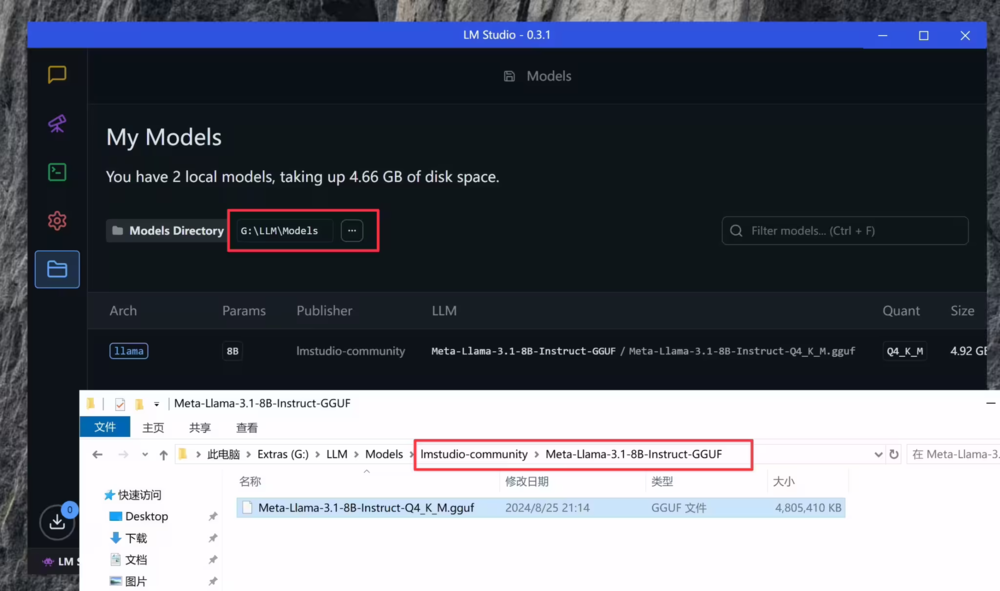This screenshot has height=591, width=1000.
Task: Expand the quick access toolbar customization arrow
Action: point(156,404)
